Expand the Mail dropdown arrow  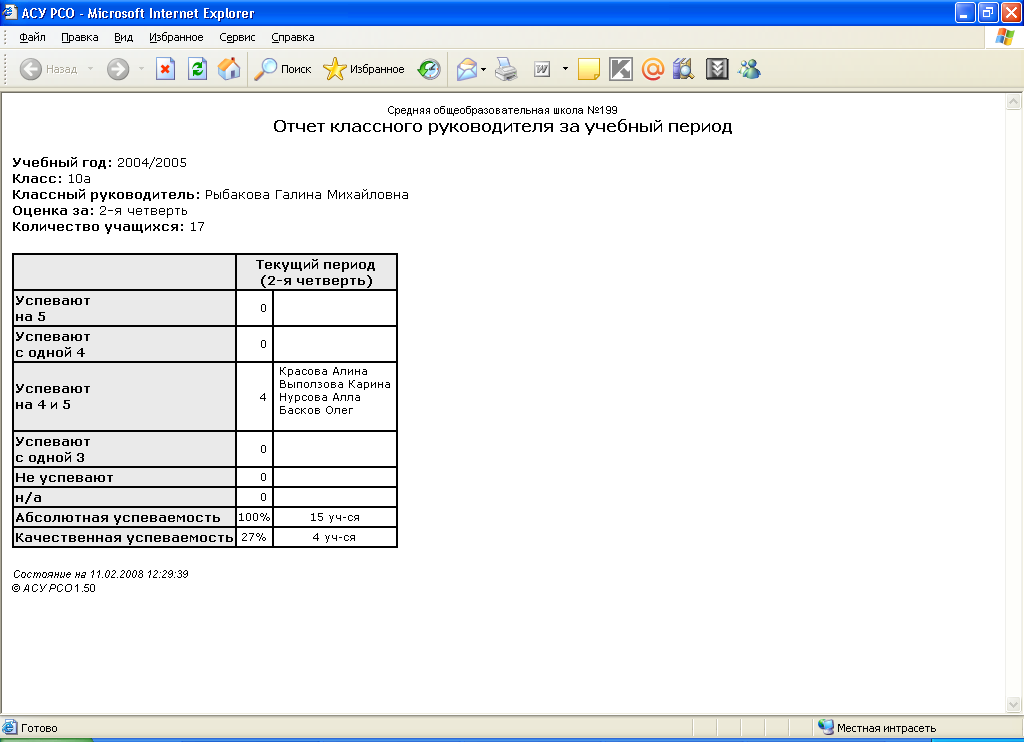coord(483,69)
